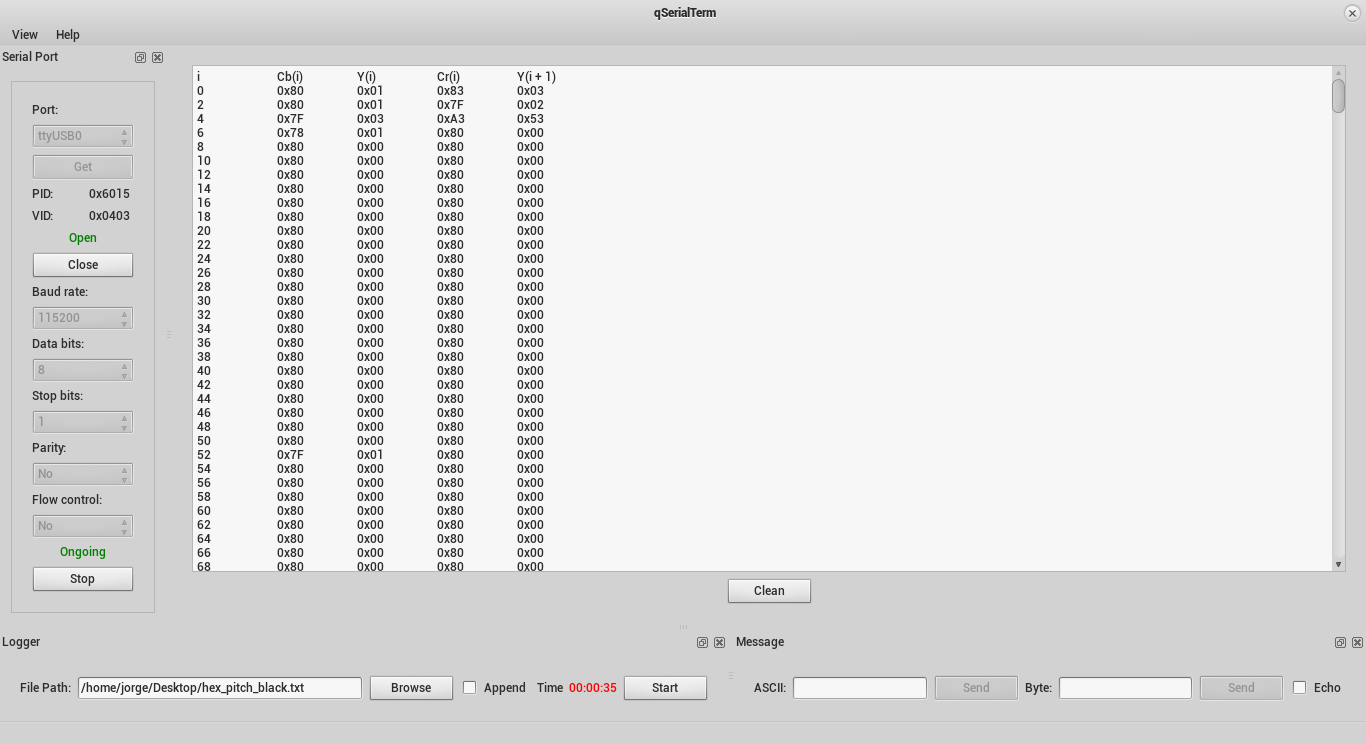1366x743 pixels.
Task: Close the serial port connection
Action: [82, 264]
